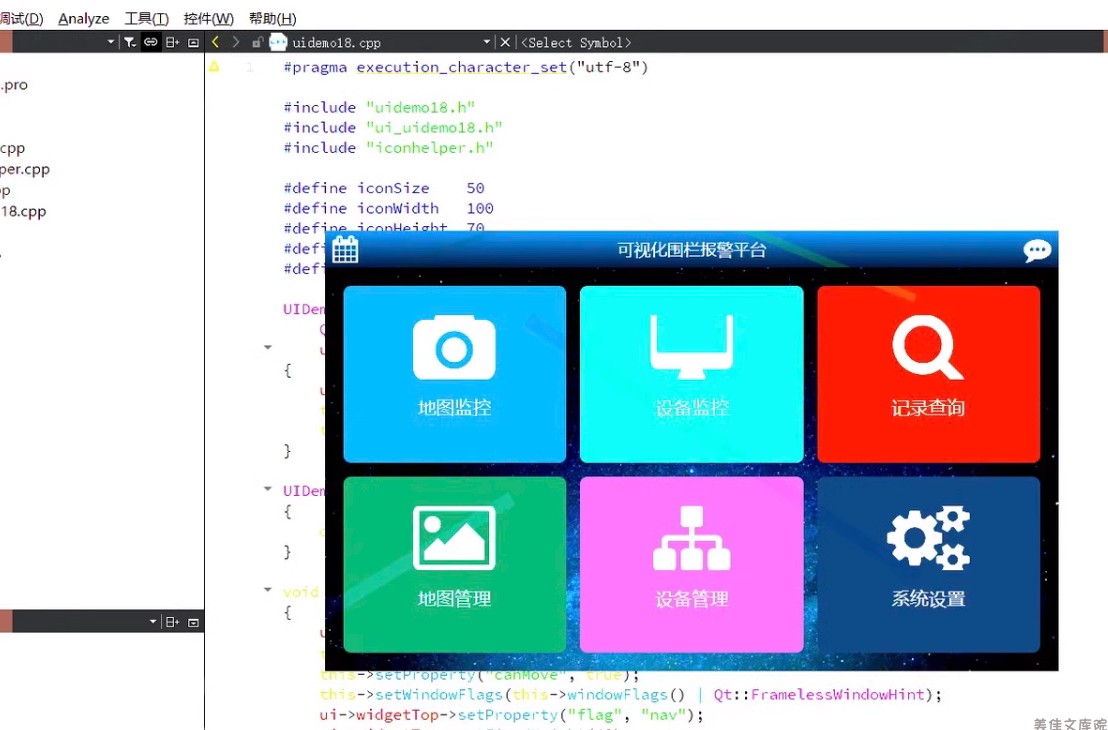Select the .pro project file
Image resolution: width=1108 pixels, height=730 pixels.
pyautogui.click(x=14, y=85)
